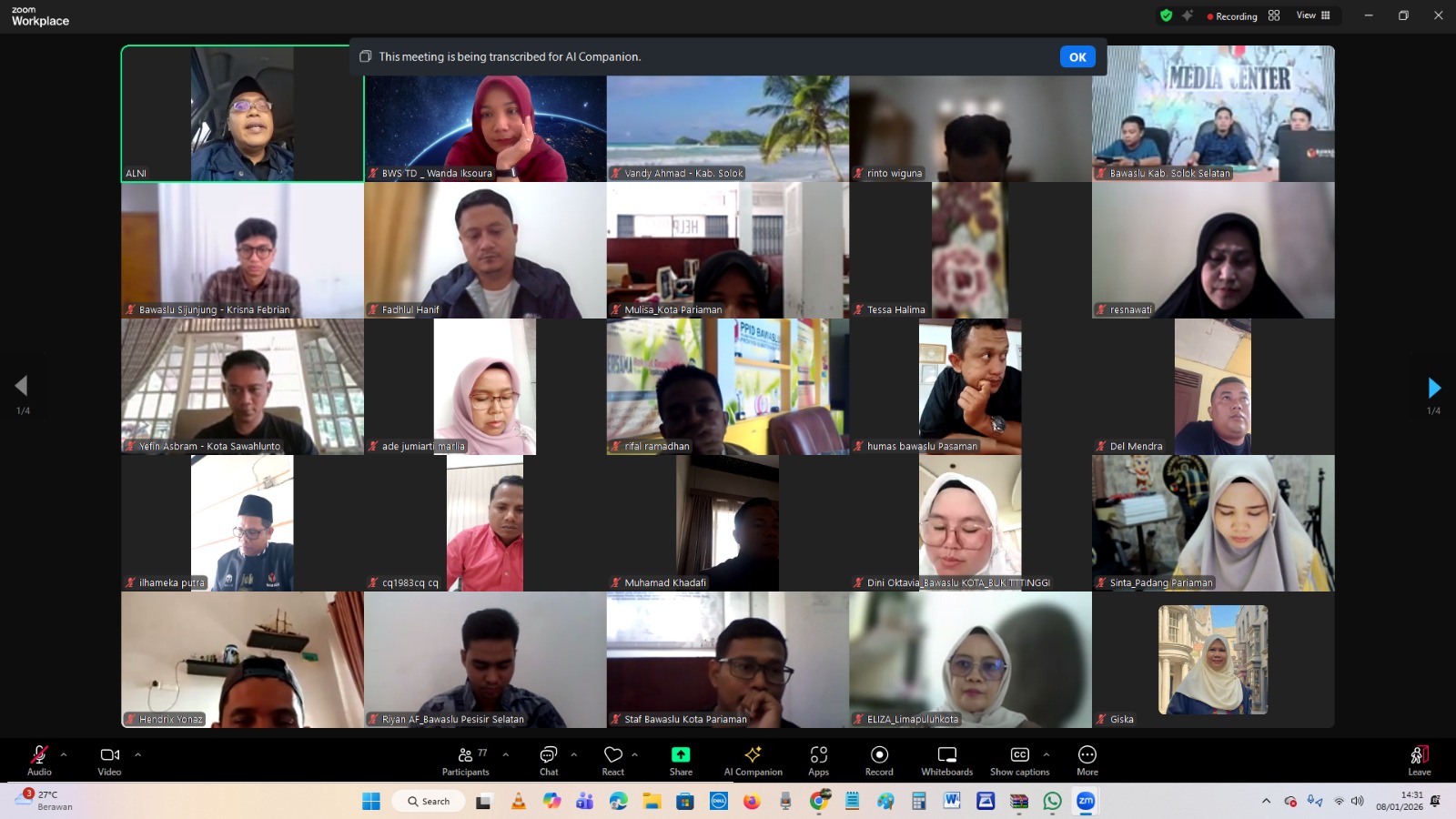1456x819 pixels.
Task: Expand the captions options chevron
Action: tap(1046, 753)
